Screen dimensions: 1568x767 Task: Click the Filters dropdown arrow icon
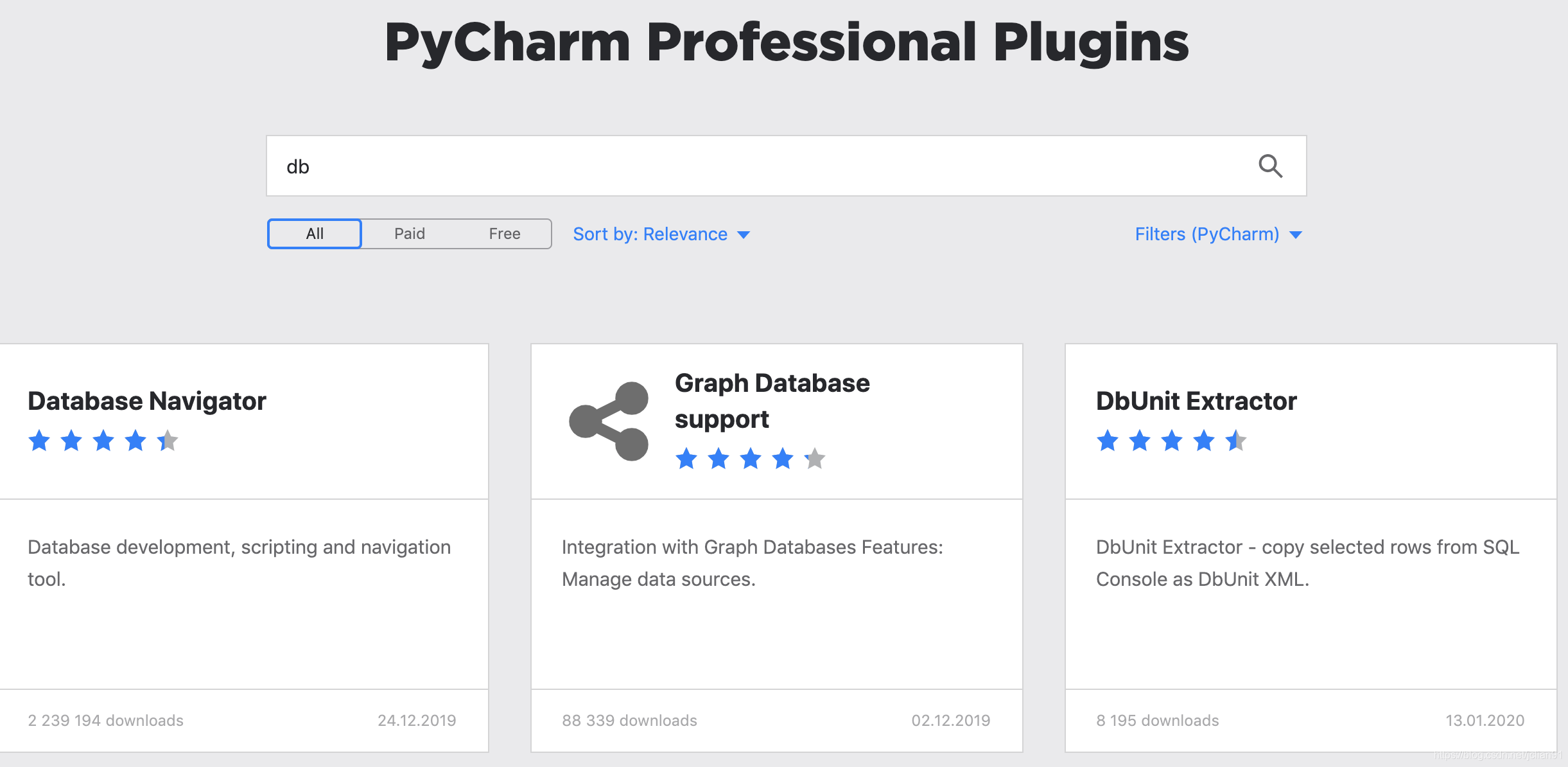(x=1296, y=235)
